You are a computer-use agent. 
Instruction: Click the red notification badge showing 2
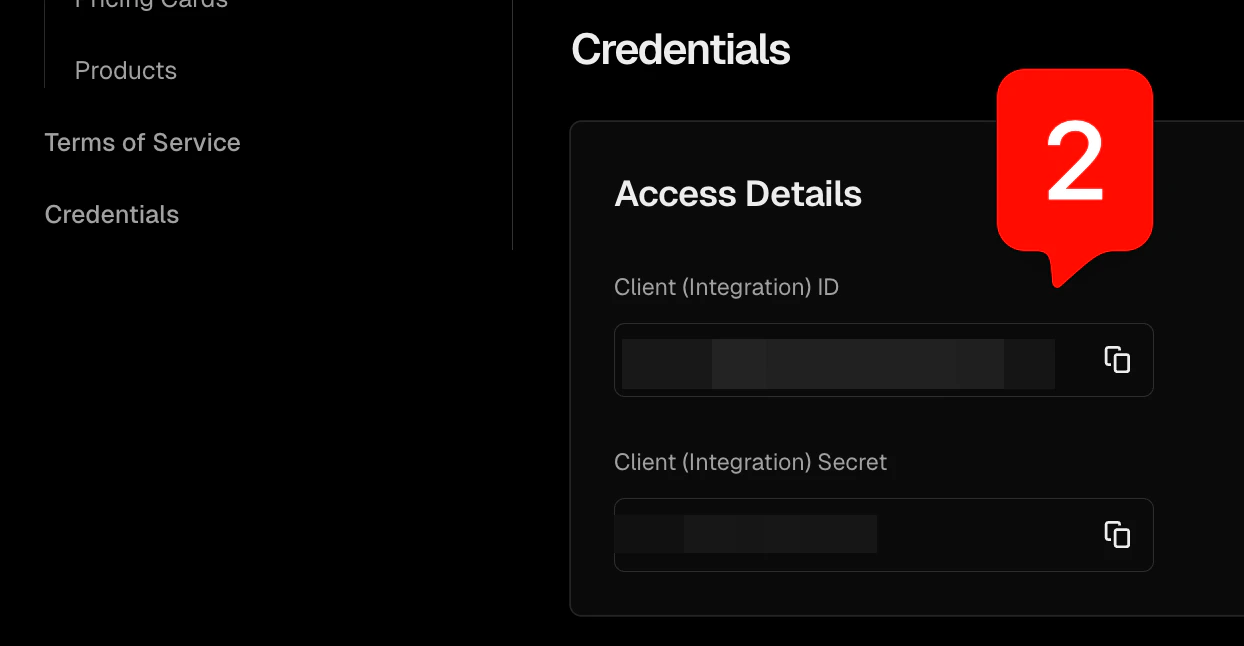tap(1075, 160)
